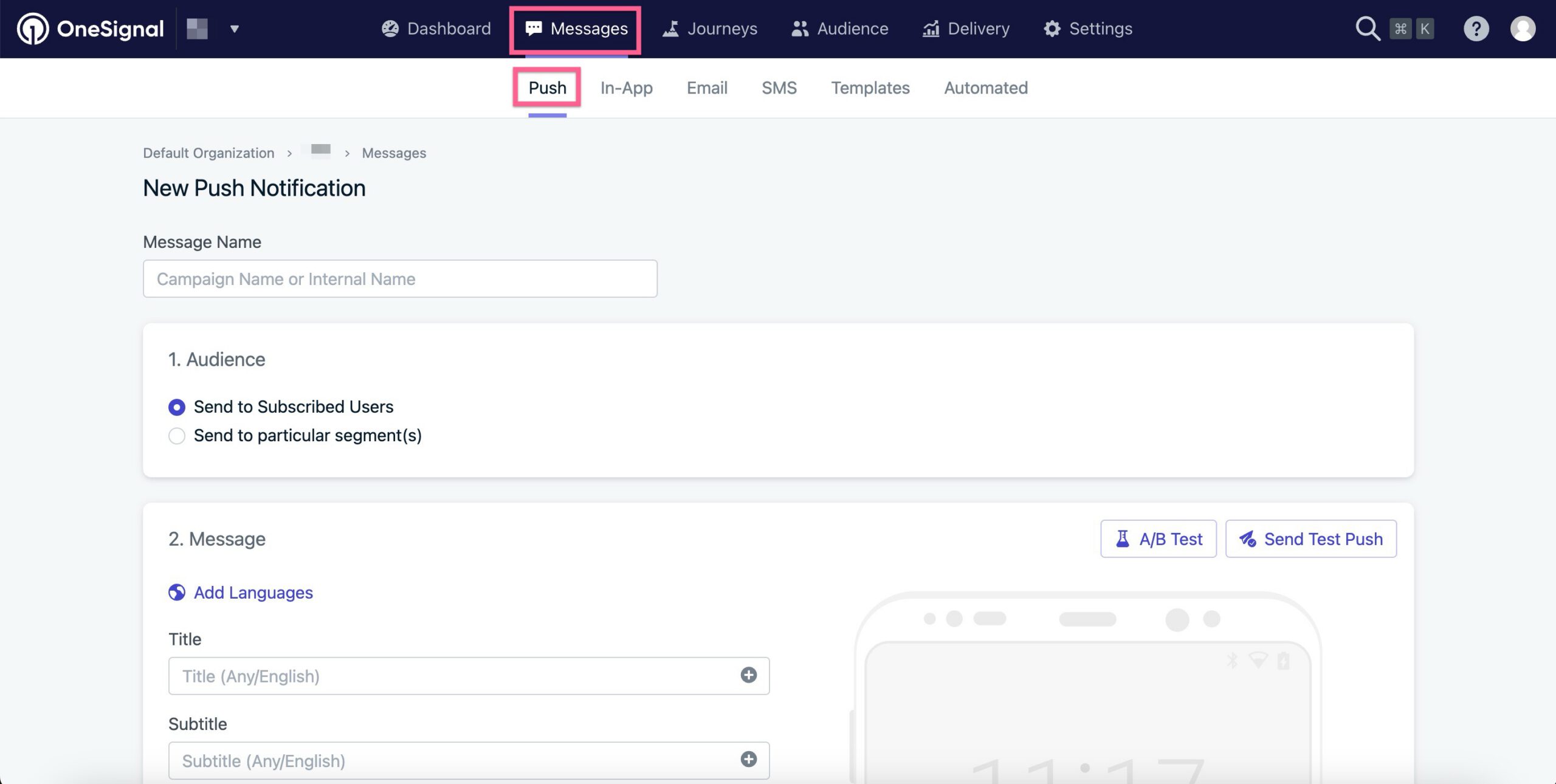
Task: Switch to the Email tab
Action: (707, 88)
